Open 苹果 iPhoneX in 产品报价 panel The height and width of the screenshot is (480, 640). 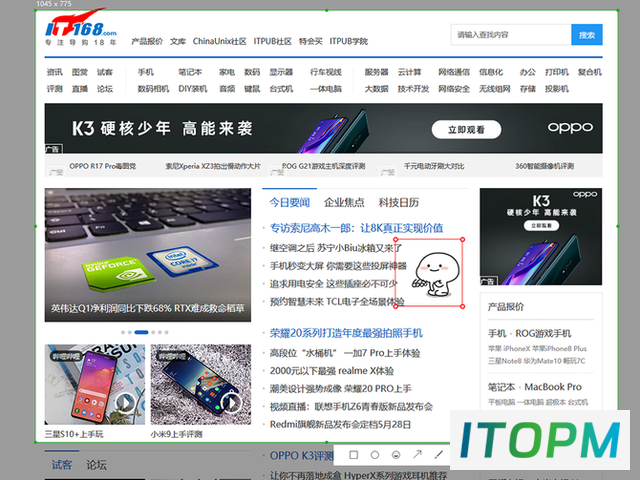tap(509, 349)
